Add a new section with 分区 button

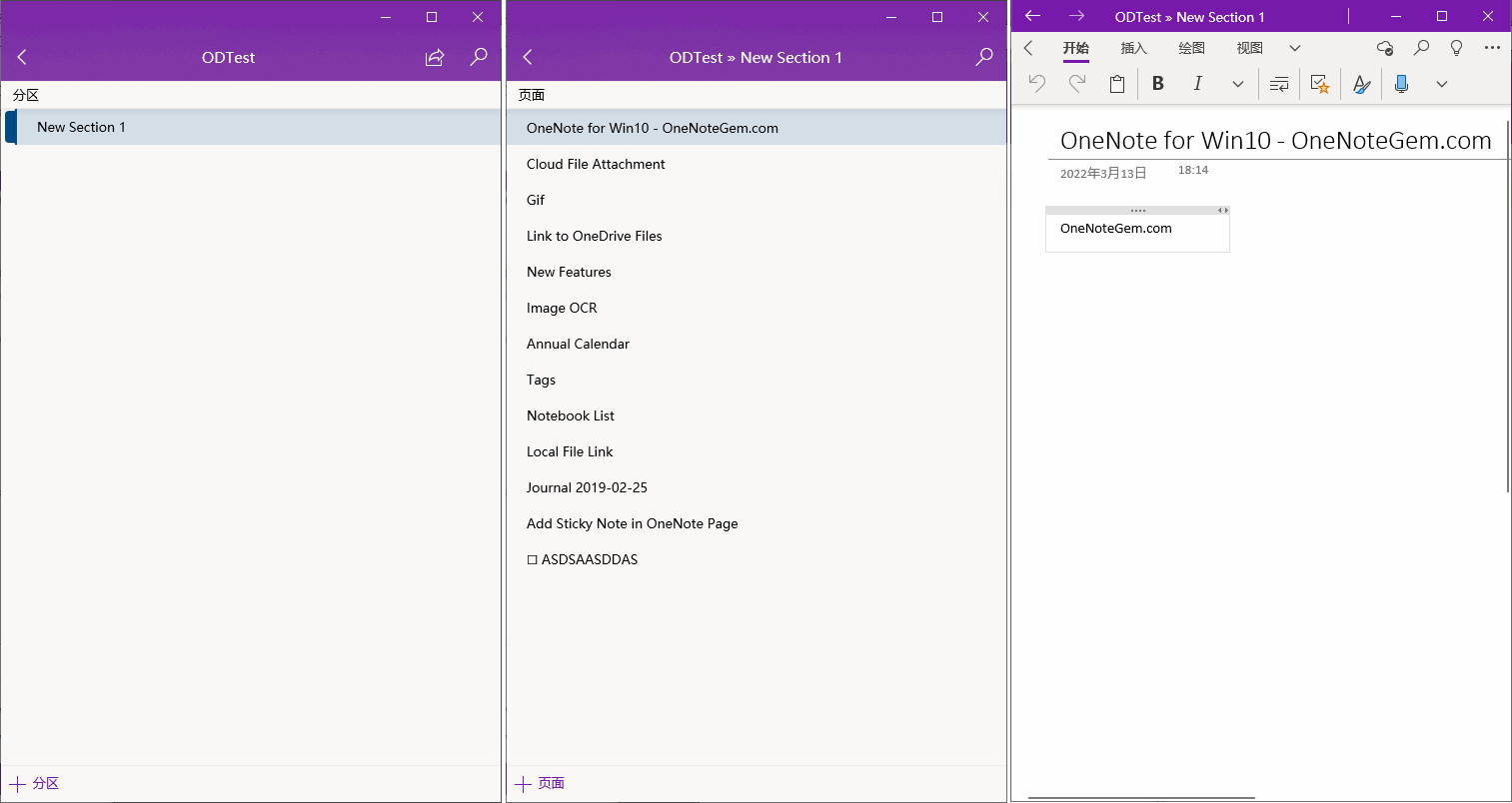pos(35,784)
